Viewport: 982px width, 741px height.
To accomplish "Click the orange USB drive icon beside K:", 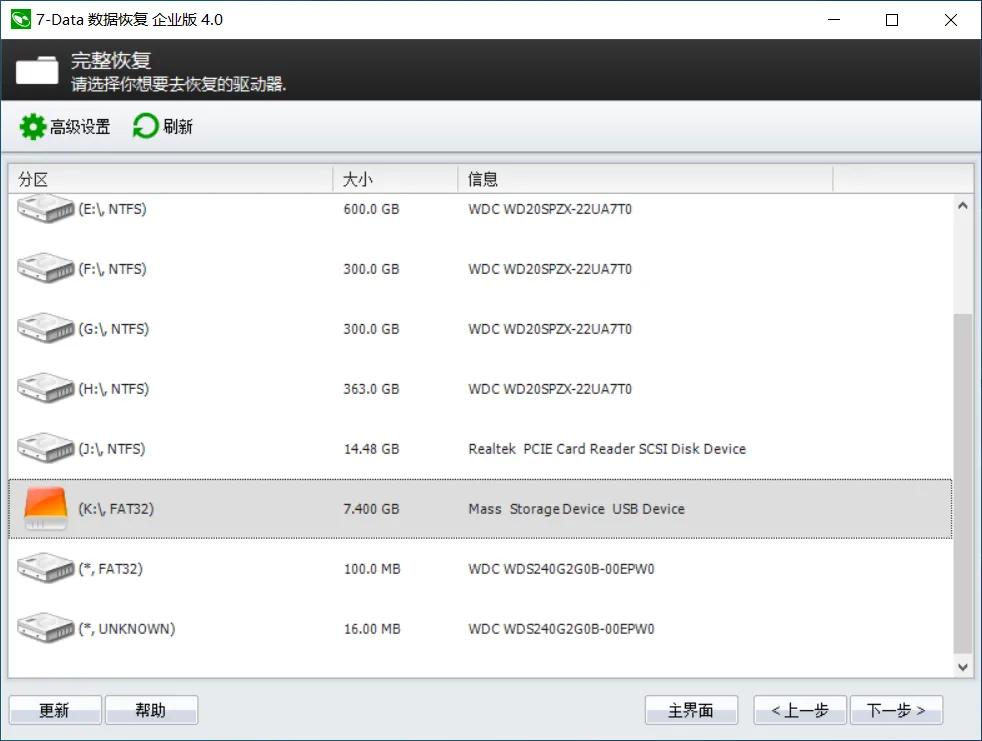I will (x=46, y=508).
